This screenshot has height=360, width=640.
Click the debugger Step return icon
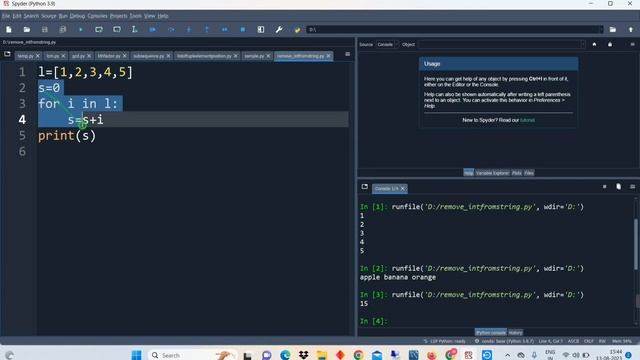coord(207,29)
